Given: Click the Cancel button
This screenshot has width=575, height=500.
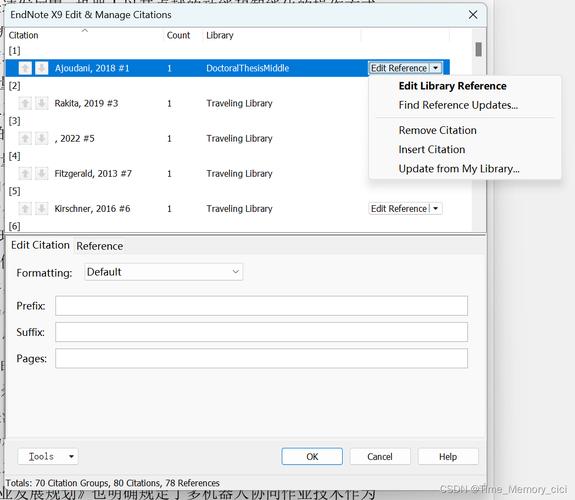Looking at the screenshot, I should coord(380,456).
